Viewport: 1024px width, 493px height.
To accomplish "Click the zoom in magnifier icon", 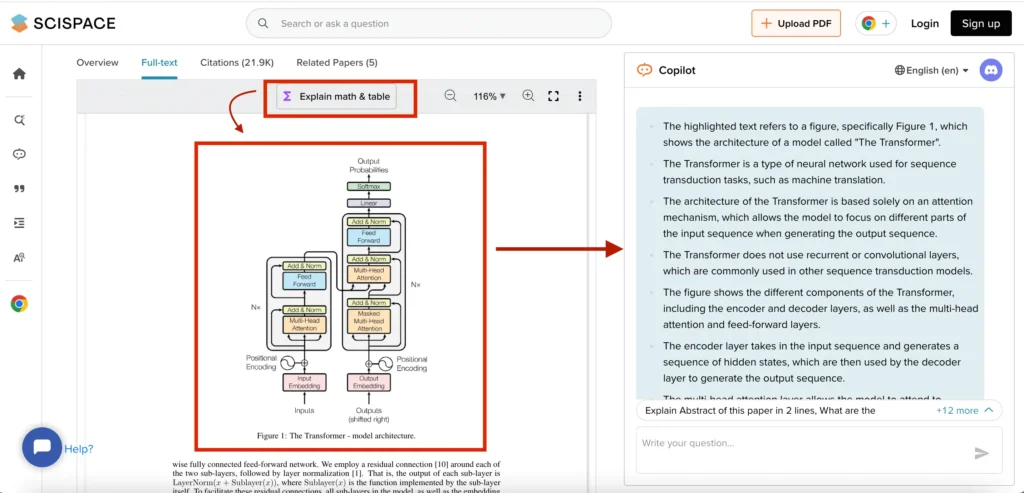I will [528, 96].
